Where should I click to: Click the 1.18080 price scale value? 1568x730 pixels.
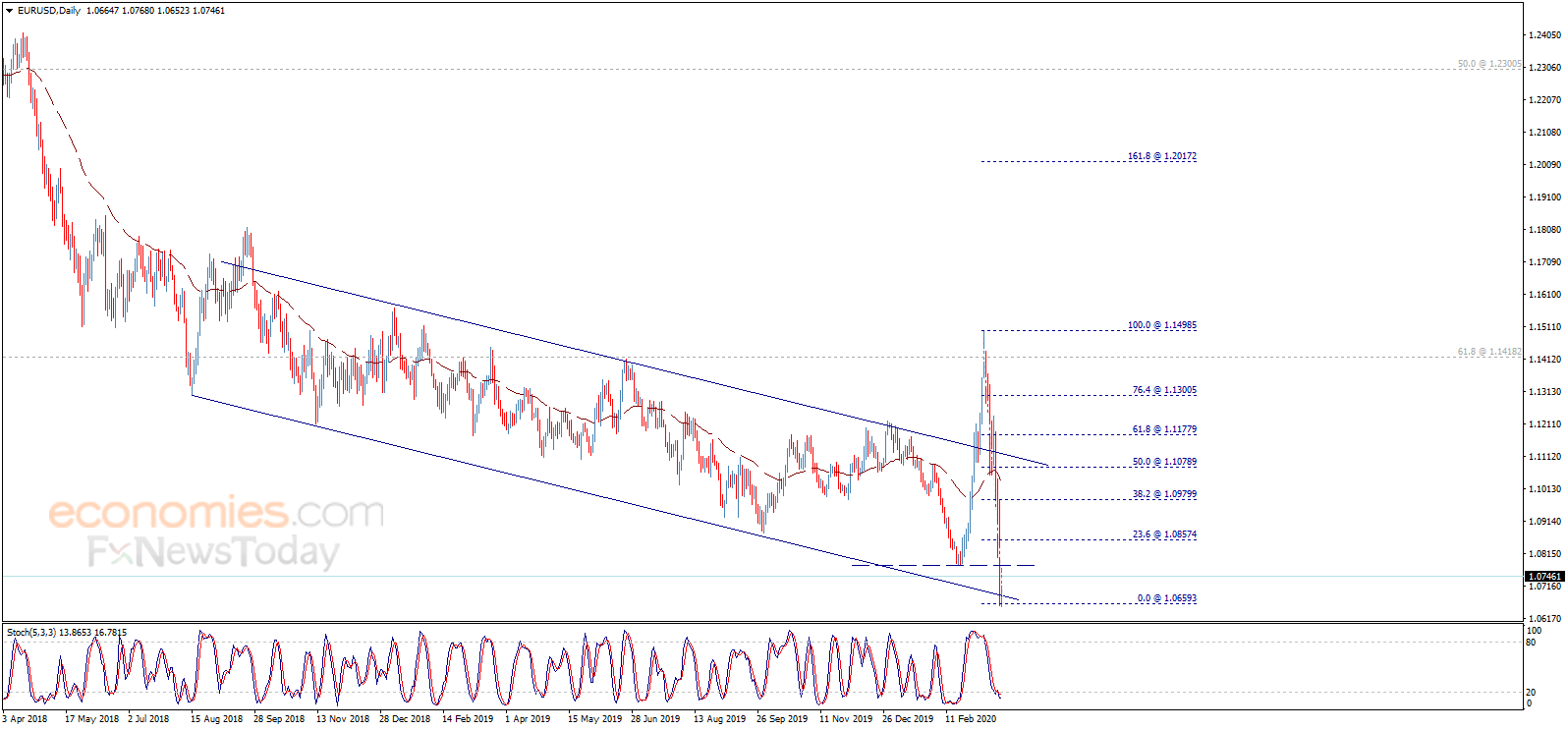[1544, 230]
